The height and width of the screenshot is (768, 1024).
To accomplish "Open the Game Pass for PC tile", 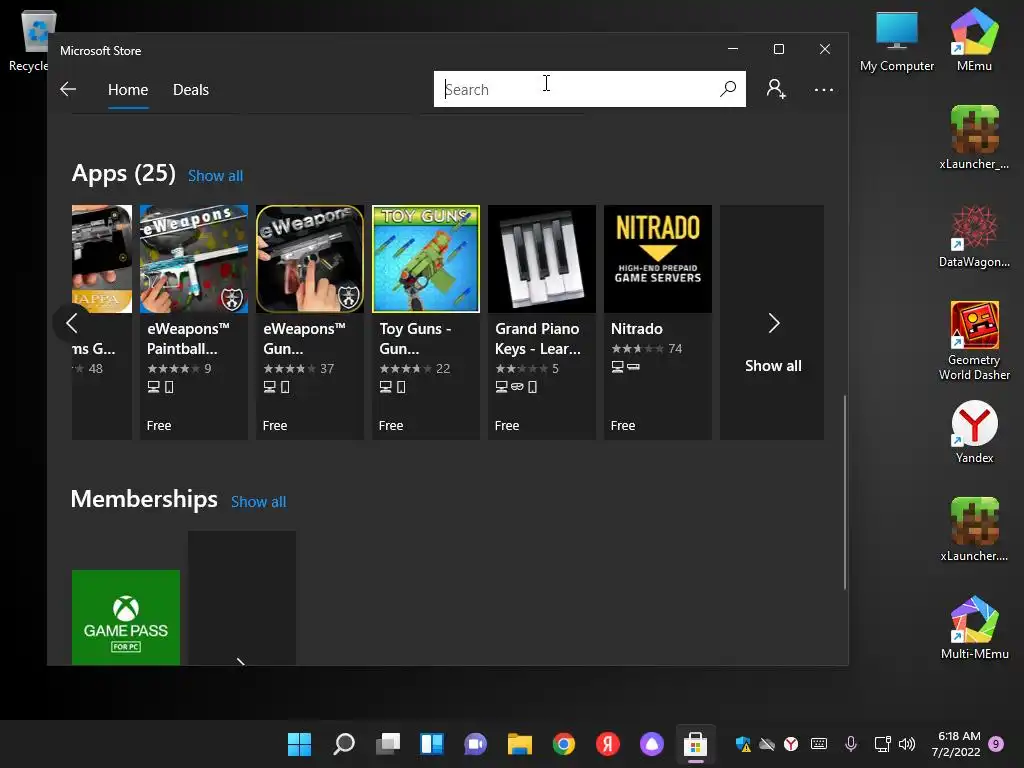I will 126,618.
